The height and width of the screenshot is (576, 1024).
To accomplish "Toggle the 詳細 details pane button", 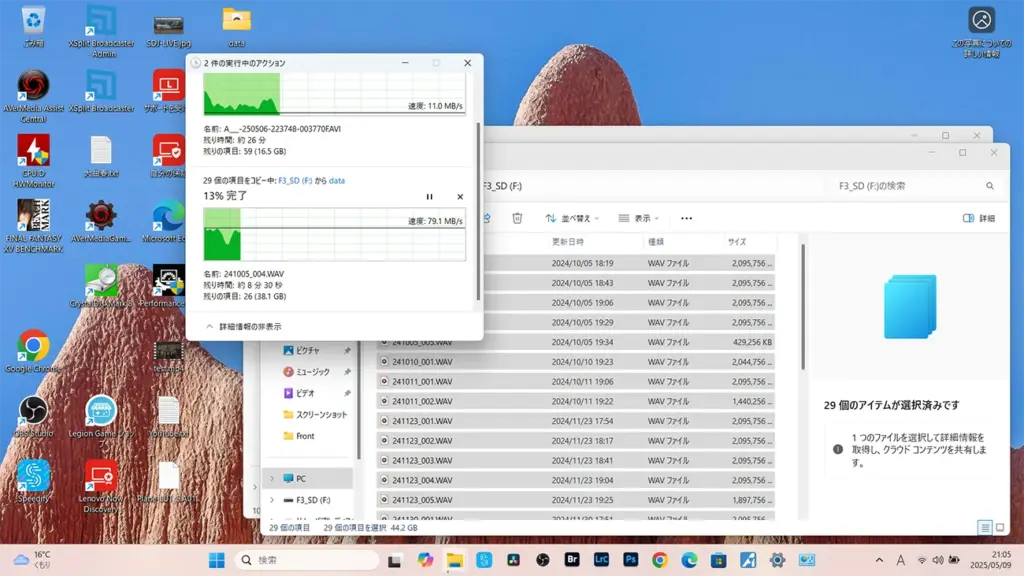I will pos(979,218).
